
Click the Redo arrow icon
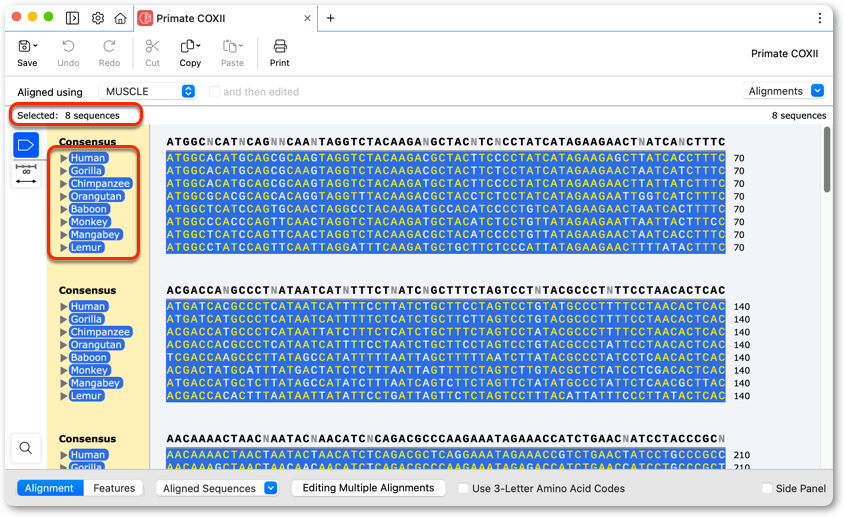tap(109, 46)
